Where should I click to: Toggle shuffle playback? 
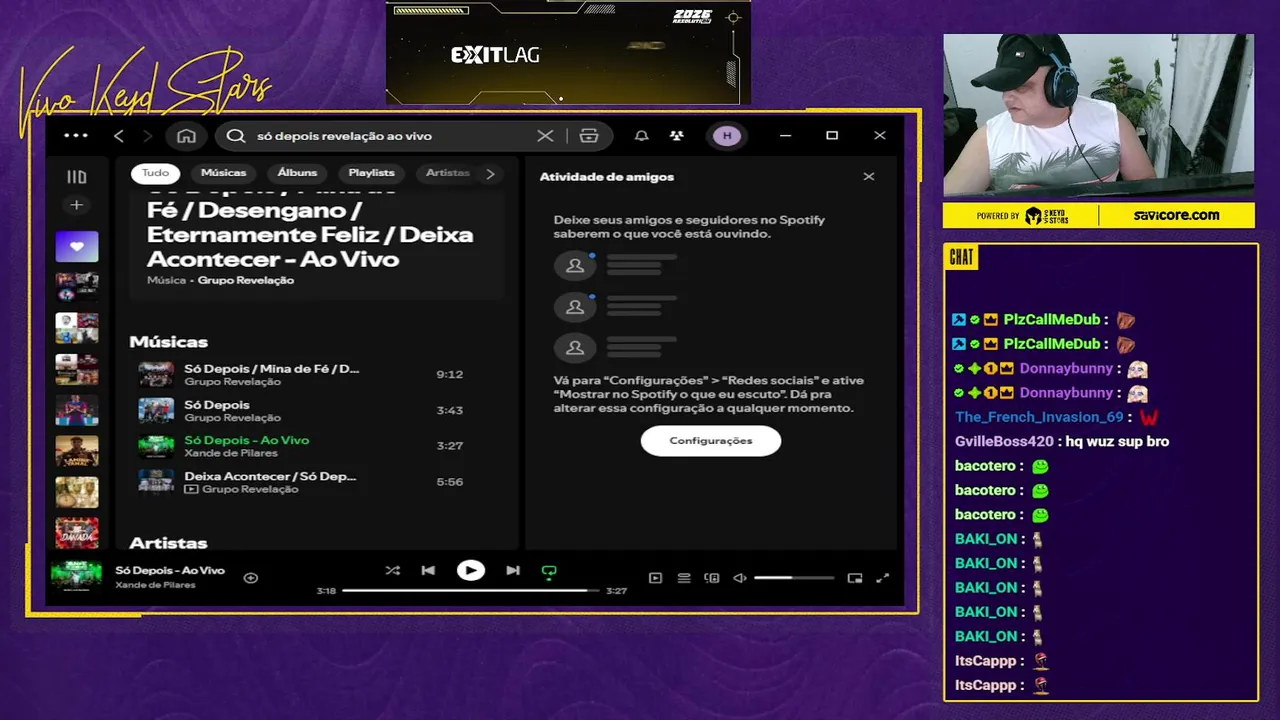[392, 571]
